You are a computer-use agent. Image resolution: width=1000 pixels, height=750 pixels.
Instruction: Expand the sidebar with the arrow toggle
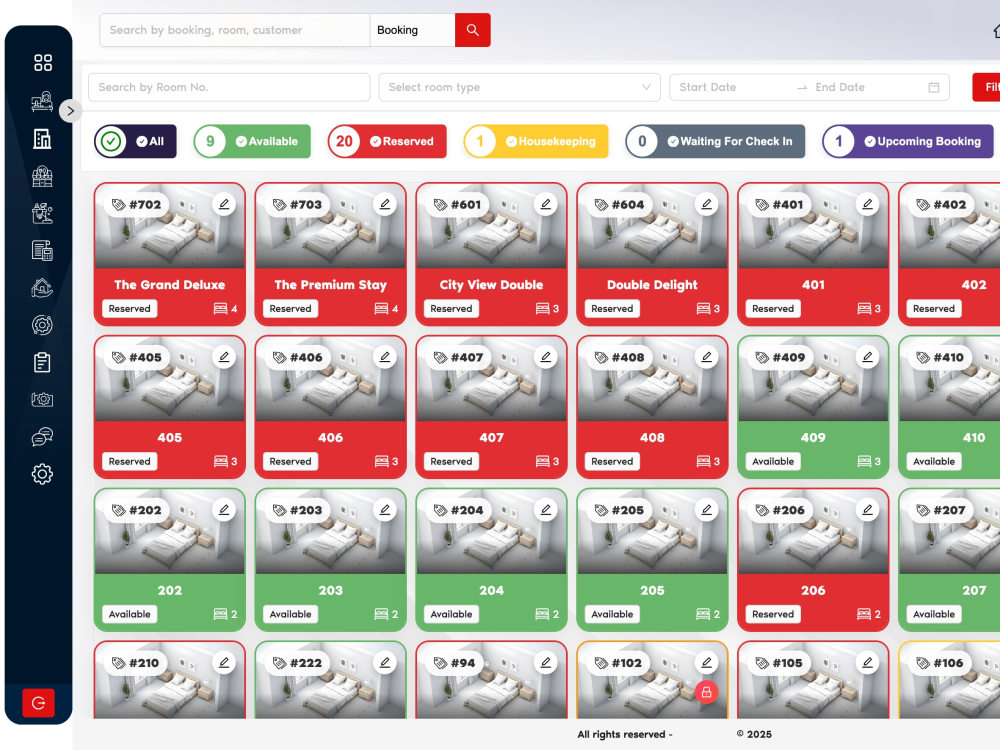[70, 111]
